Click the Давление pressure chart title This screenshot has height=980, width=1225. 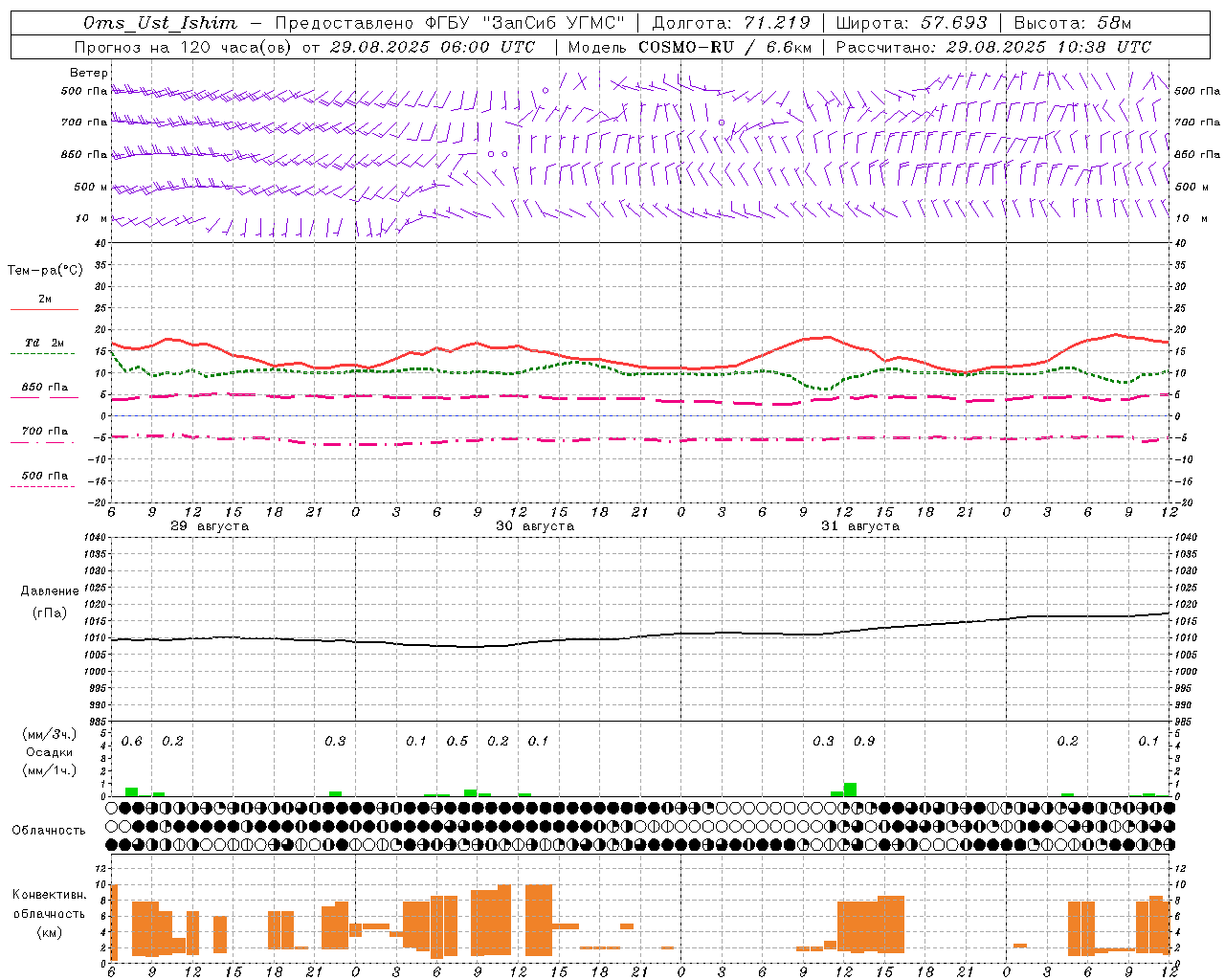(50, 591)
